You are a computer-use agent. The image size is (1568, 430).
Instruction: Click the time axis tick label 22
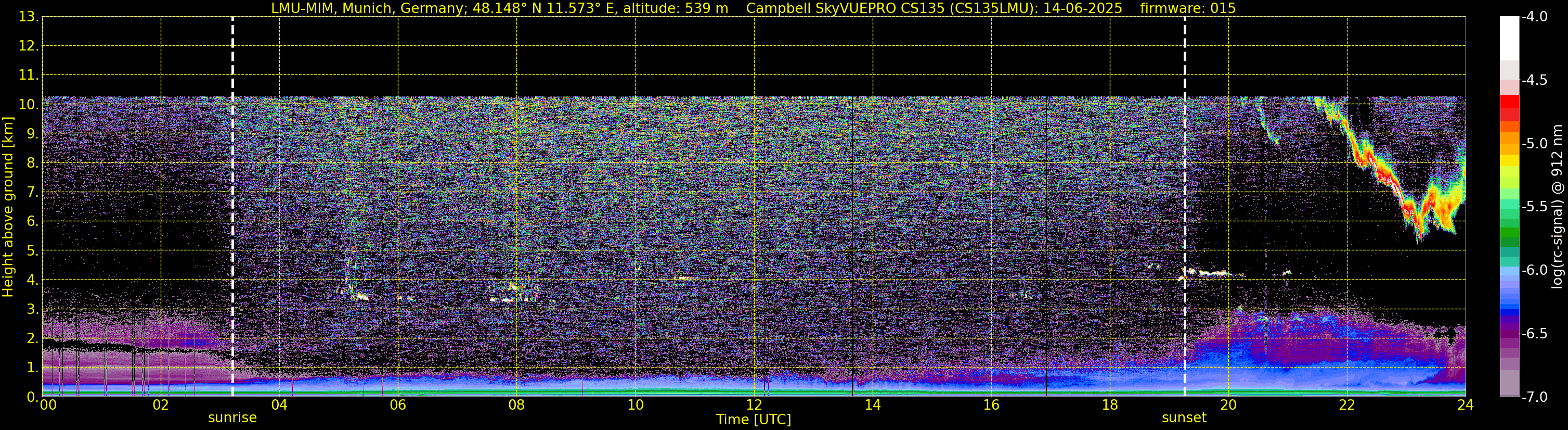(x=1347, y=405)
